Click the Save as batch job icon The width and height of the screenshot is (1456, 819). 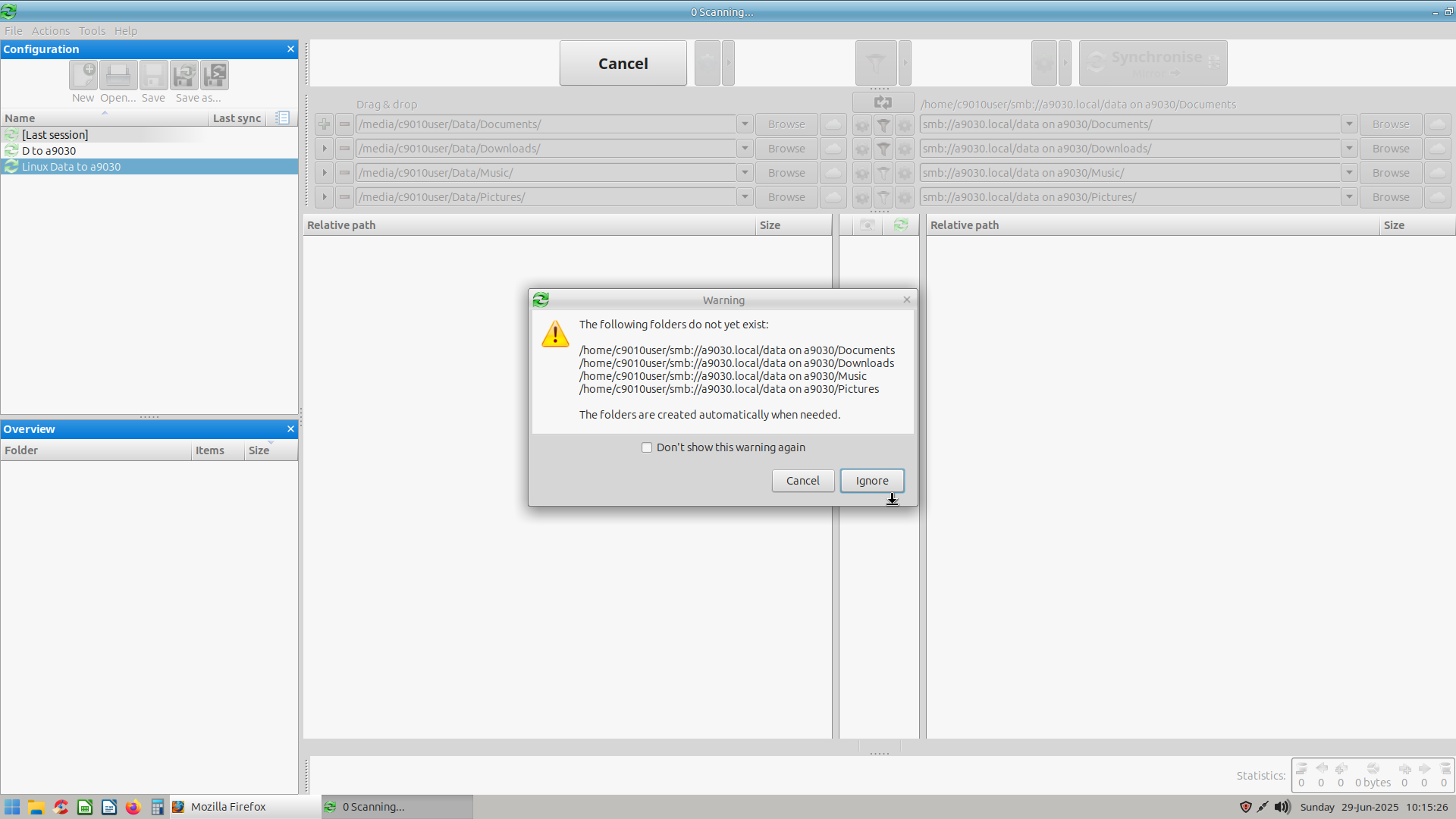[215, 75]
